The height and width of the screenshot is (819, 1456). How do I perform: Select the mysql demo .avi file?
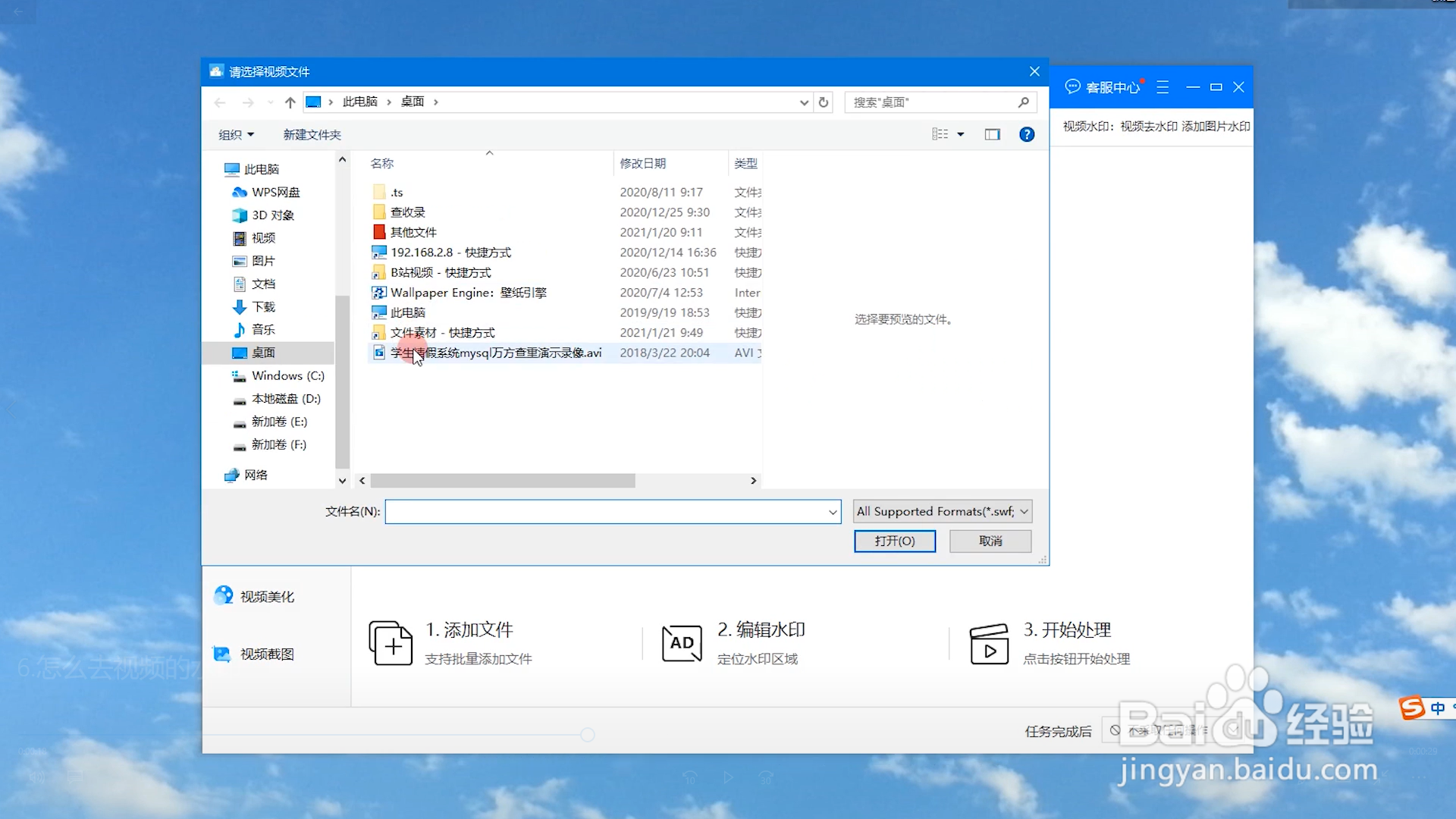496,353
